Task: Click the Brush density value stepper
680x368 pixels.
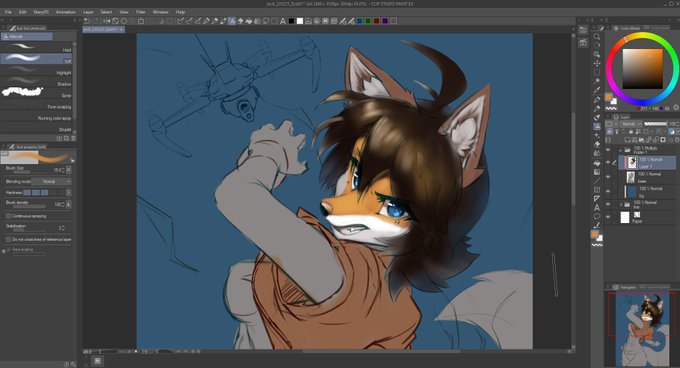Action: click(x=63, y=204)
